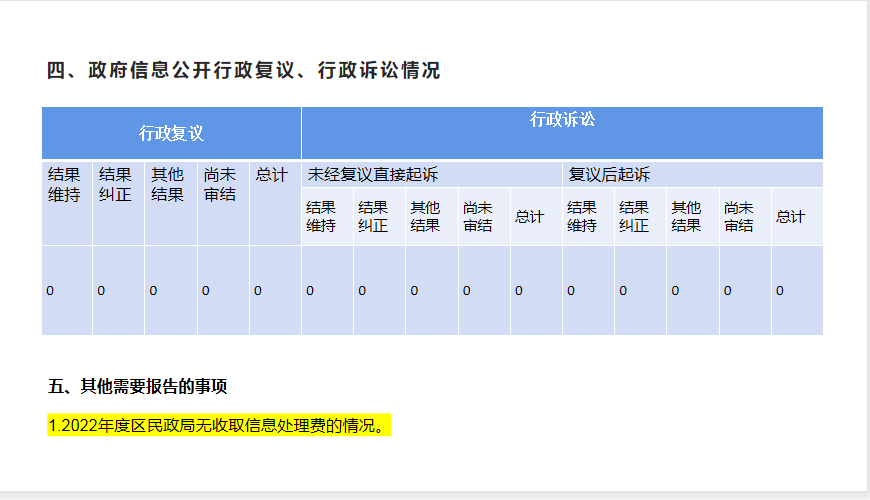Select 其他结果 under 行政复议

(x=170, y=203)
